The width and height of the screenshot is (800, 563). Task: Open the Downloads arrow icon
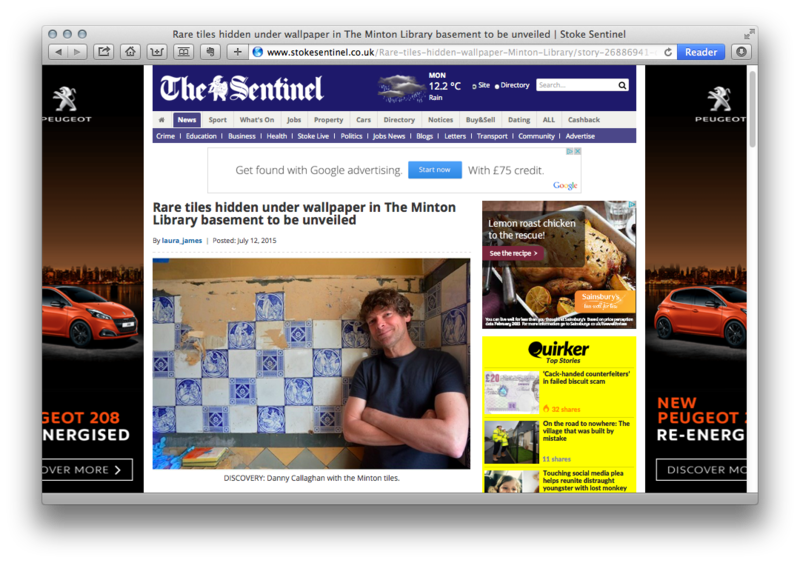741,52
